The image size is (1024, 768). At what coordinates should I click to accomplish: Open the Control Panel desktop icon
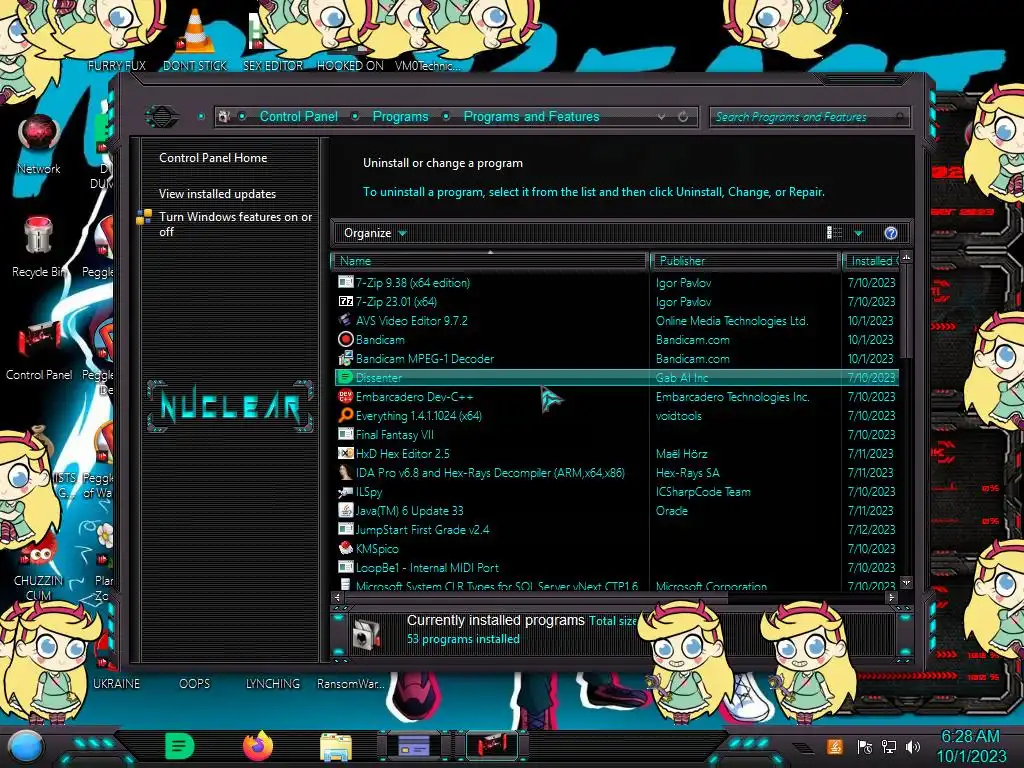(39, 350)
